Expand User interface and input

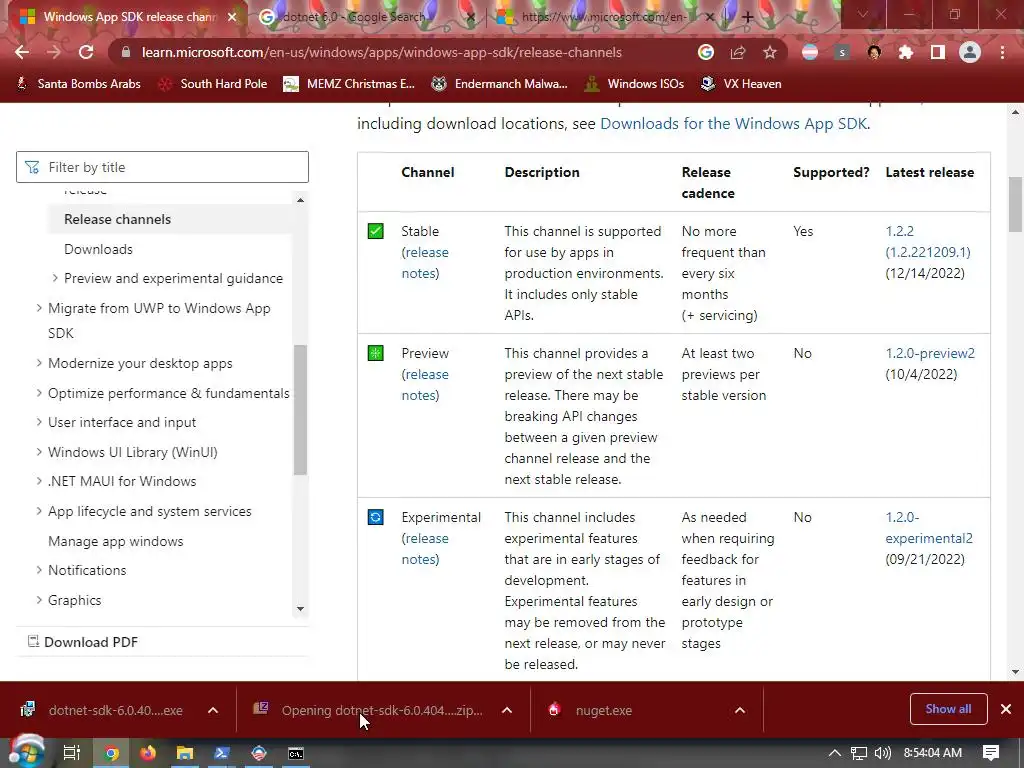click(x=39, y=423)
